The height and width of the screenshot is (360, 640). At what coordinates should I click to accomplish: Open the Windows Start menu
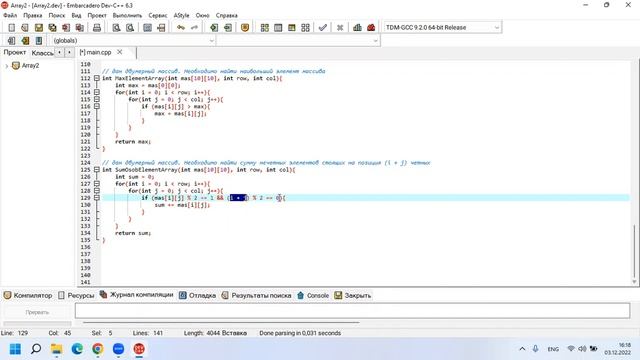(x=15, y=349)
